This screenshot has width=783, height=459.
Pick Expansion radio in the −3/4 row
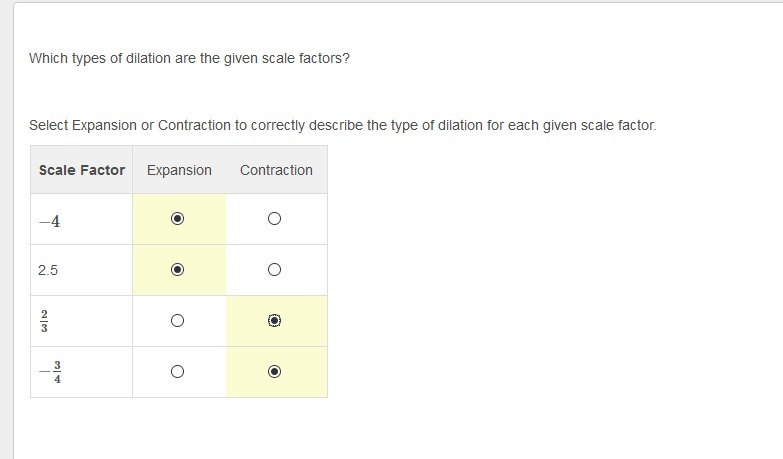click(x=178, y=372)
